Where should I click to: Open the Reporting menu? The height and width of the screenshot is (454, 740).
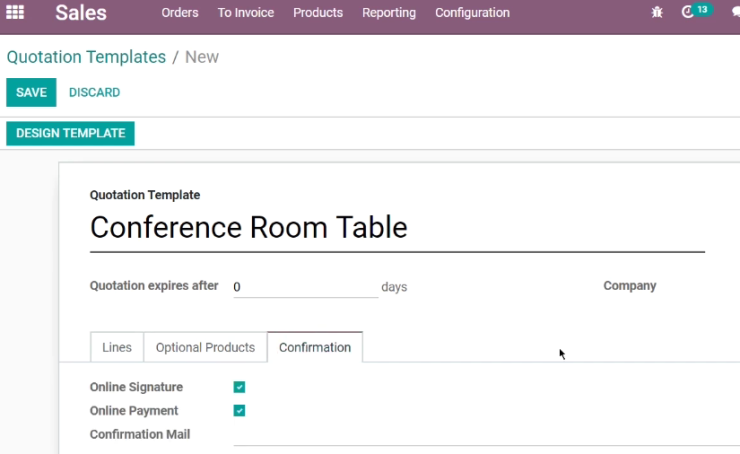[x=389, y=13]
